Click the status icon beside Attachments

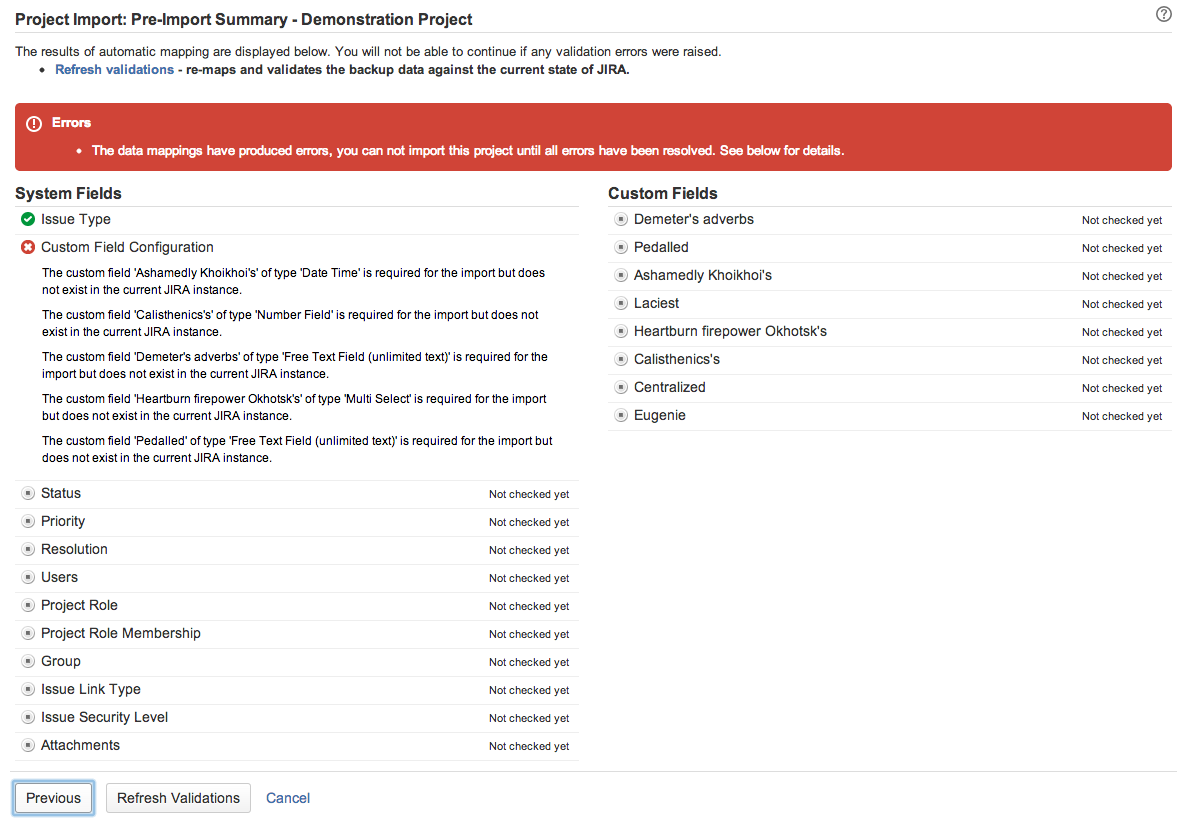pyautogui.click(x=28, y=745)
